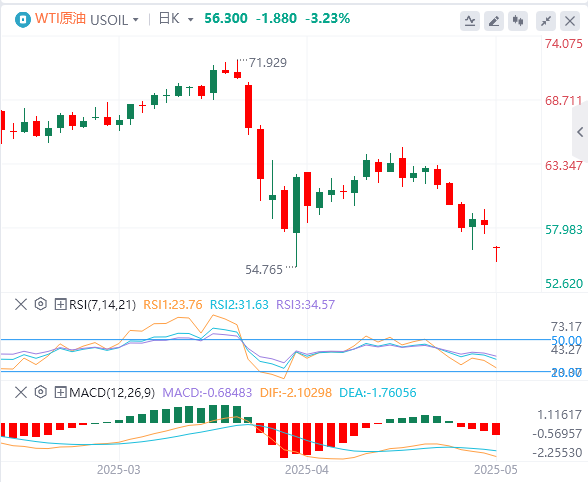Select the 2025-04 date axis marker
The width and height of the screenshot is (588, 482).
tap(307, 470)
